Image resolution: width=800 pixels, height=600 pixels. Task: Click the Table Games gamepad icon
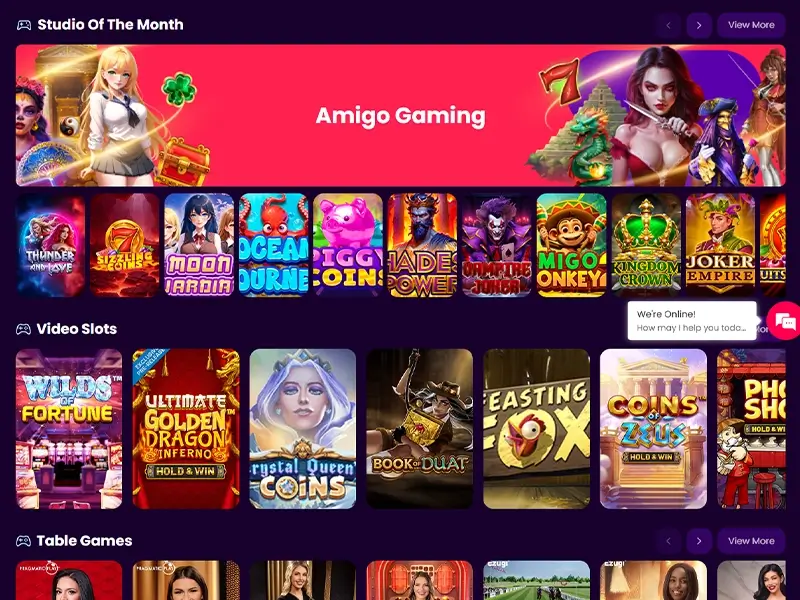point(23,541)
